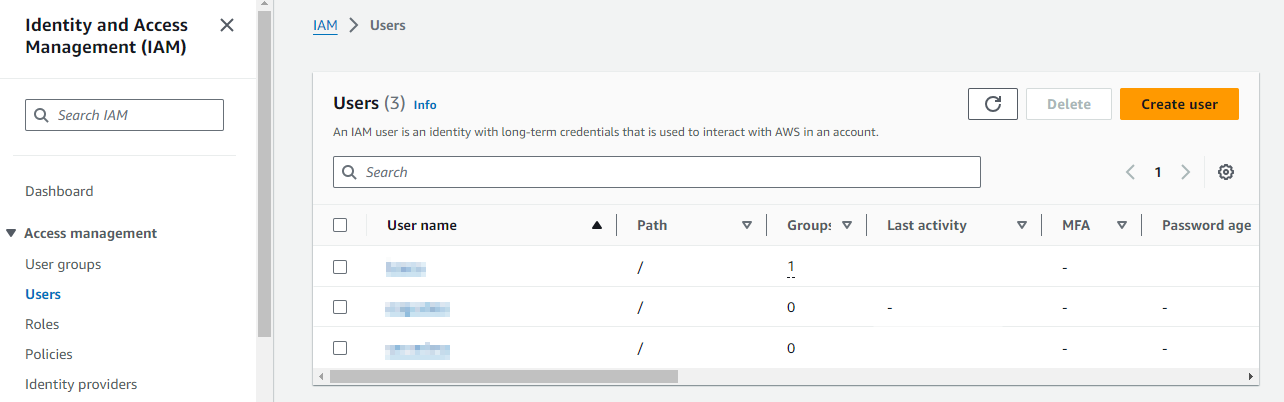
Task: Click the Create user button
Action: (1179, 104)
